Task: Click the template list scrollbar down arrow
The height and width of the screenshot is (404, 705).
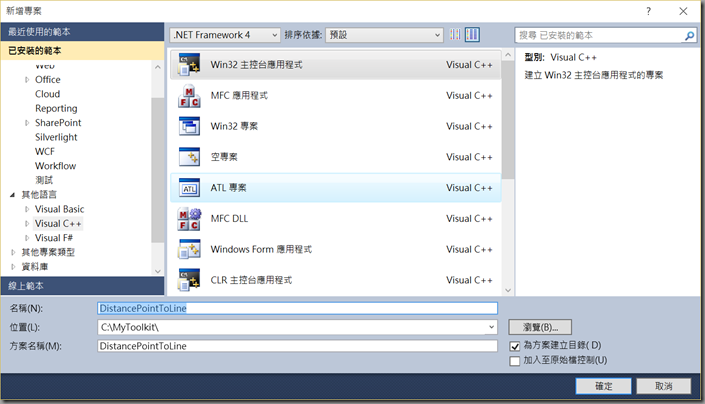Action: 508,290
